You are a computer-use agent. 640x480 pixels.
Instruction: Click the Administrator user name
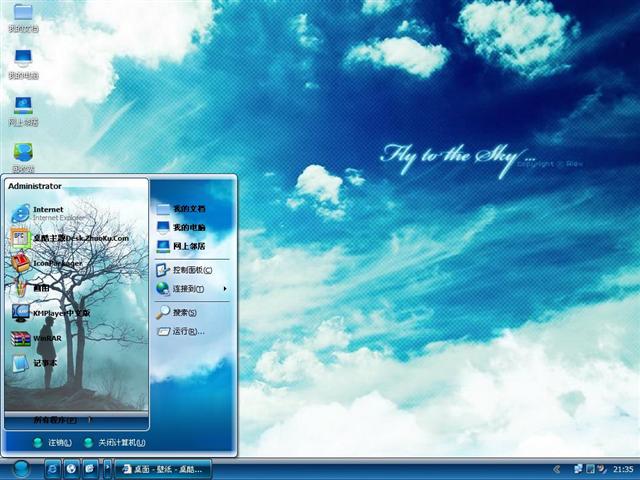click(x=35, y=186)
